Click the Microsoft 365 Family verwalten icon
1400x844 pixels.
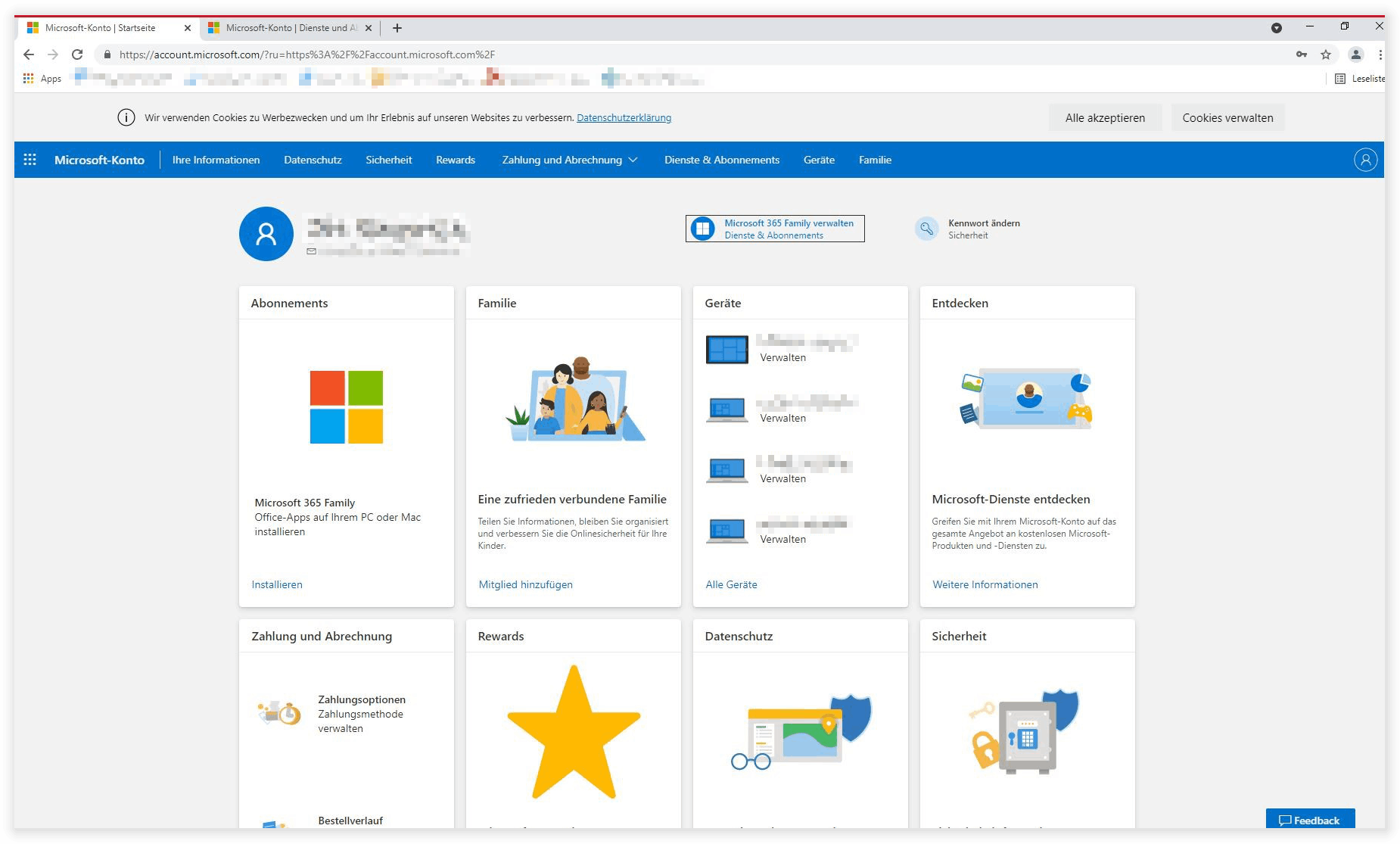[703, 229]
